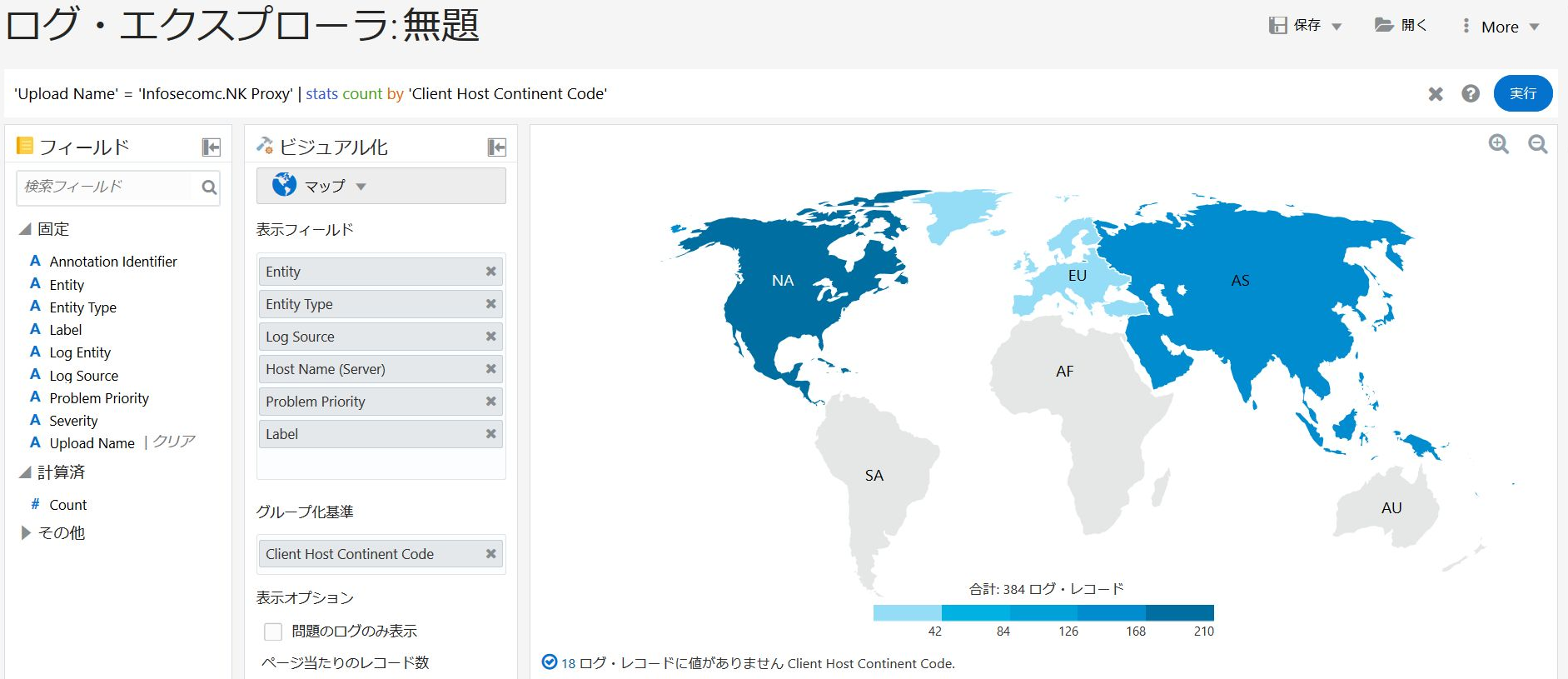Screen dimensions: 1568x679
Task: Open query help question mark icon
Action: pyautogui.click(x=1471, y=93)
